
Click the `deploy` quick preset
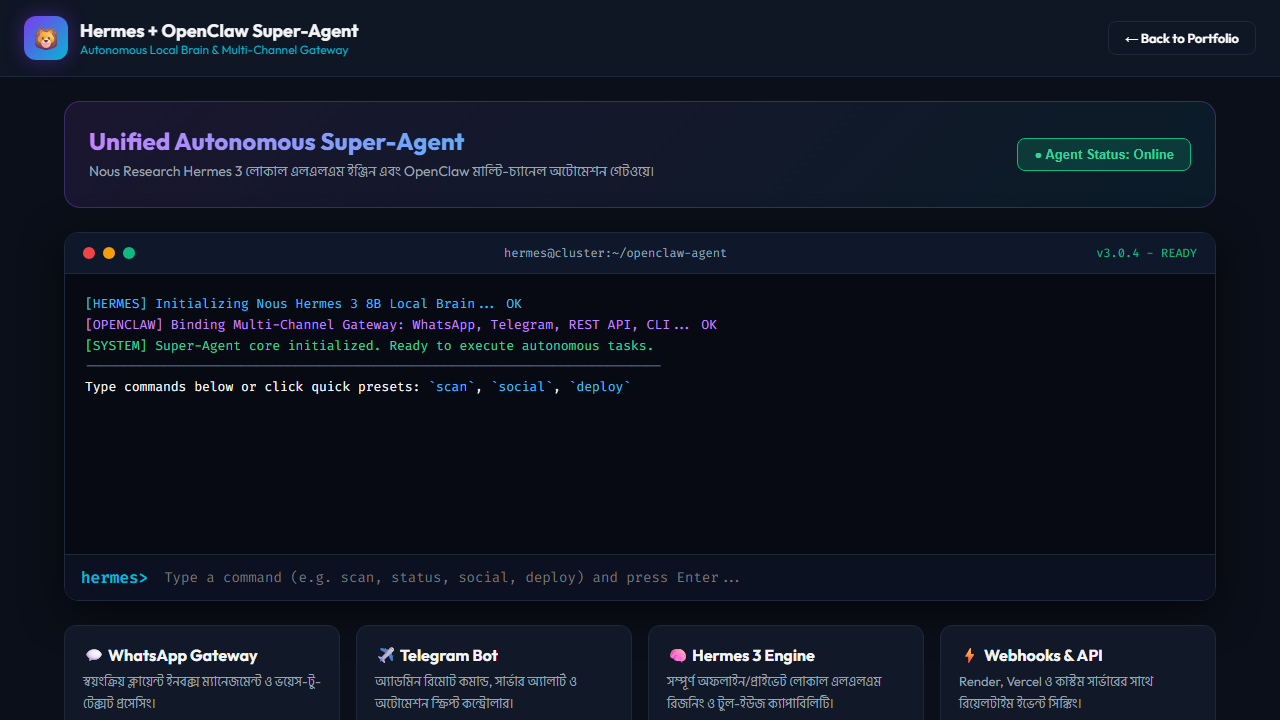click(x=600, y=387)
